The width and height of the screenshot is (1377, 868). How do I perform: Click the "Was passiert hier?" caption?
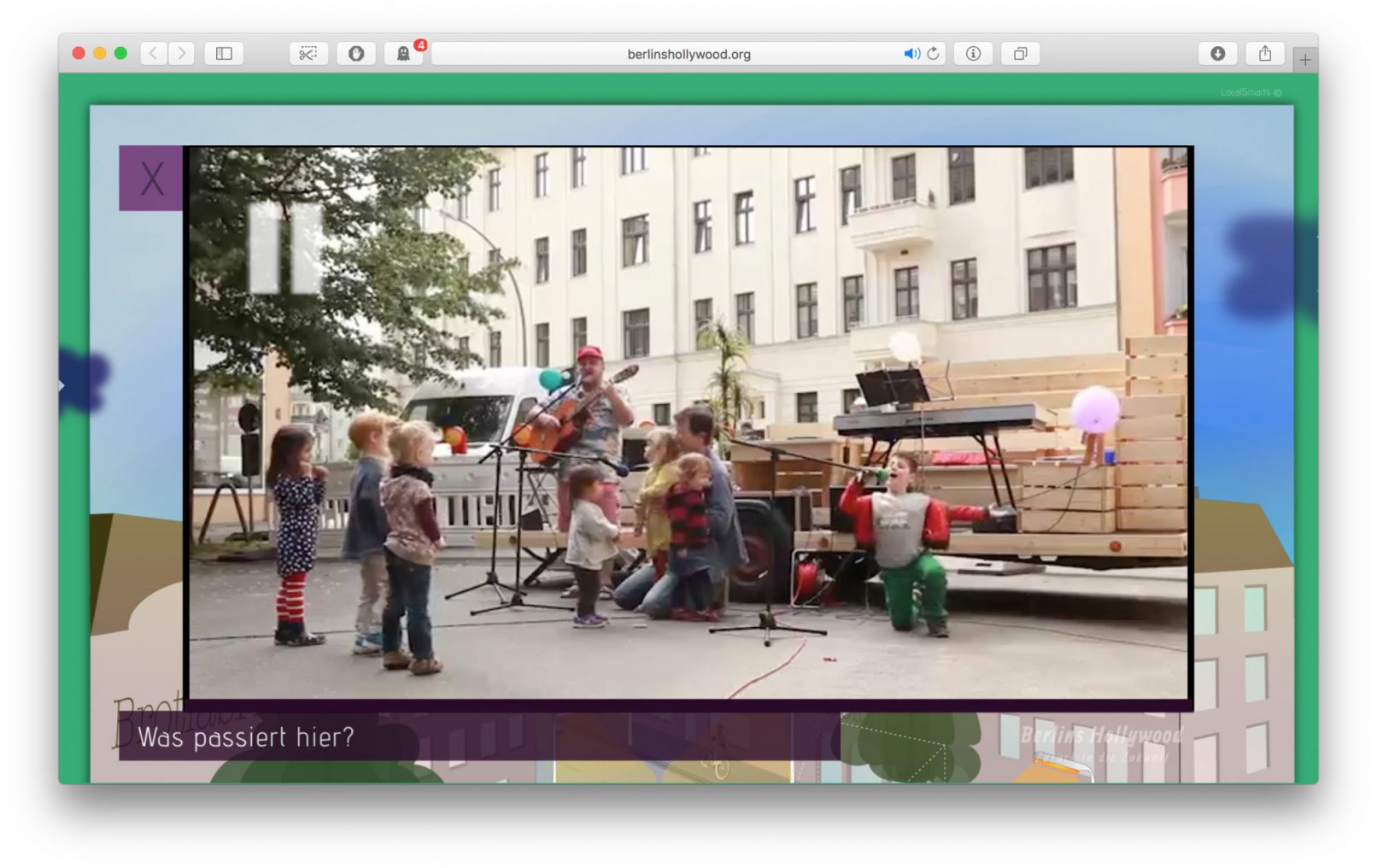click(x=246, y=737)
